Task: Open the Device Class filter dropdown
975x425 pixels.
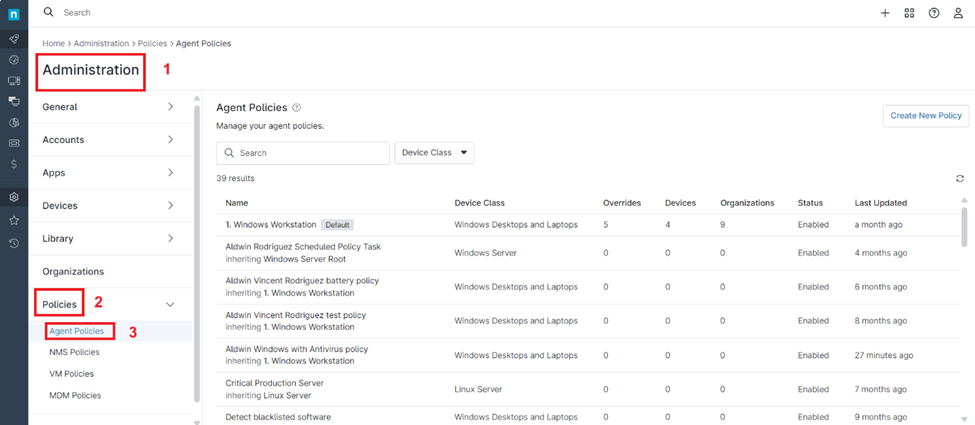Action: tap(434, 152)
